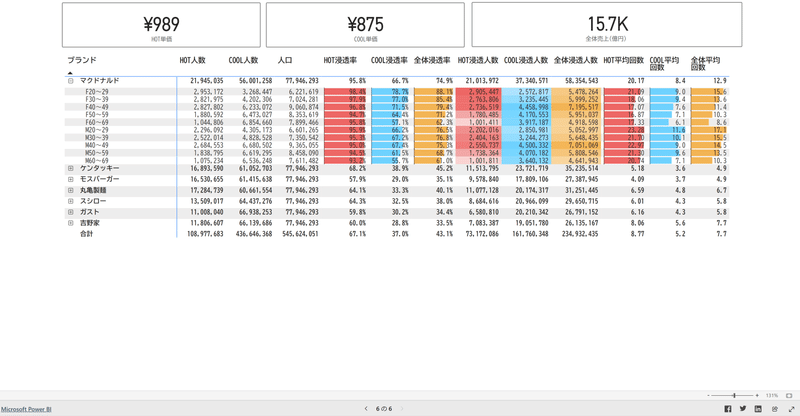The image size is (800, 416).
Task: Zoom in with plus button
Action: point(757,396)
